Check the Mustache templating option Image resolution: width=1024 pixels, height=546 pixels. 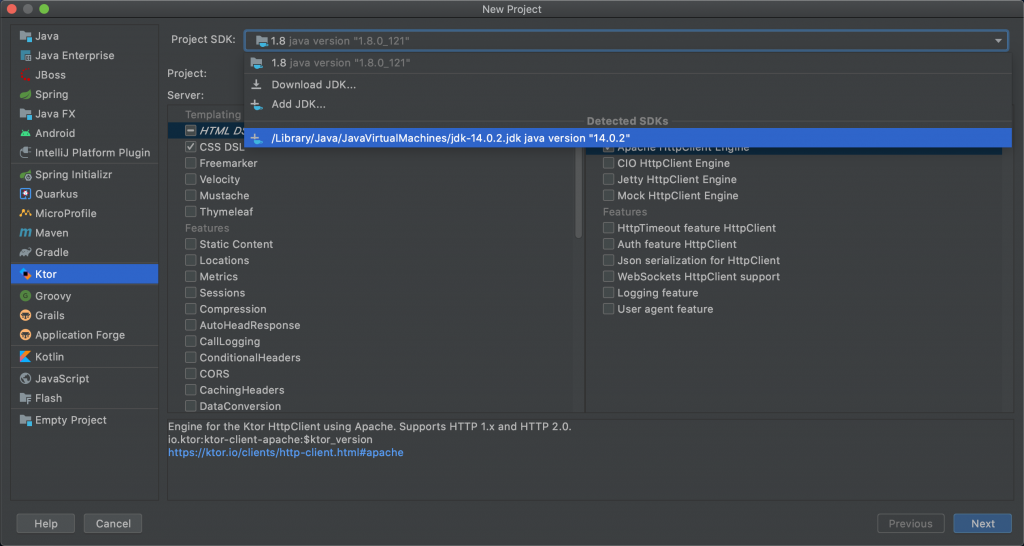click(191, 195)
